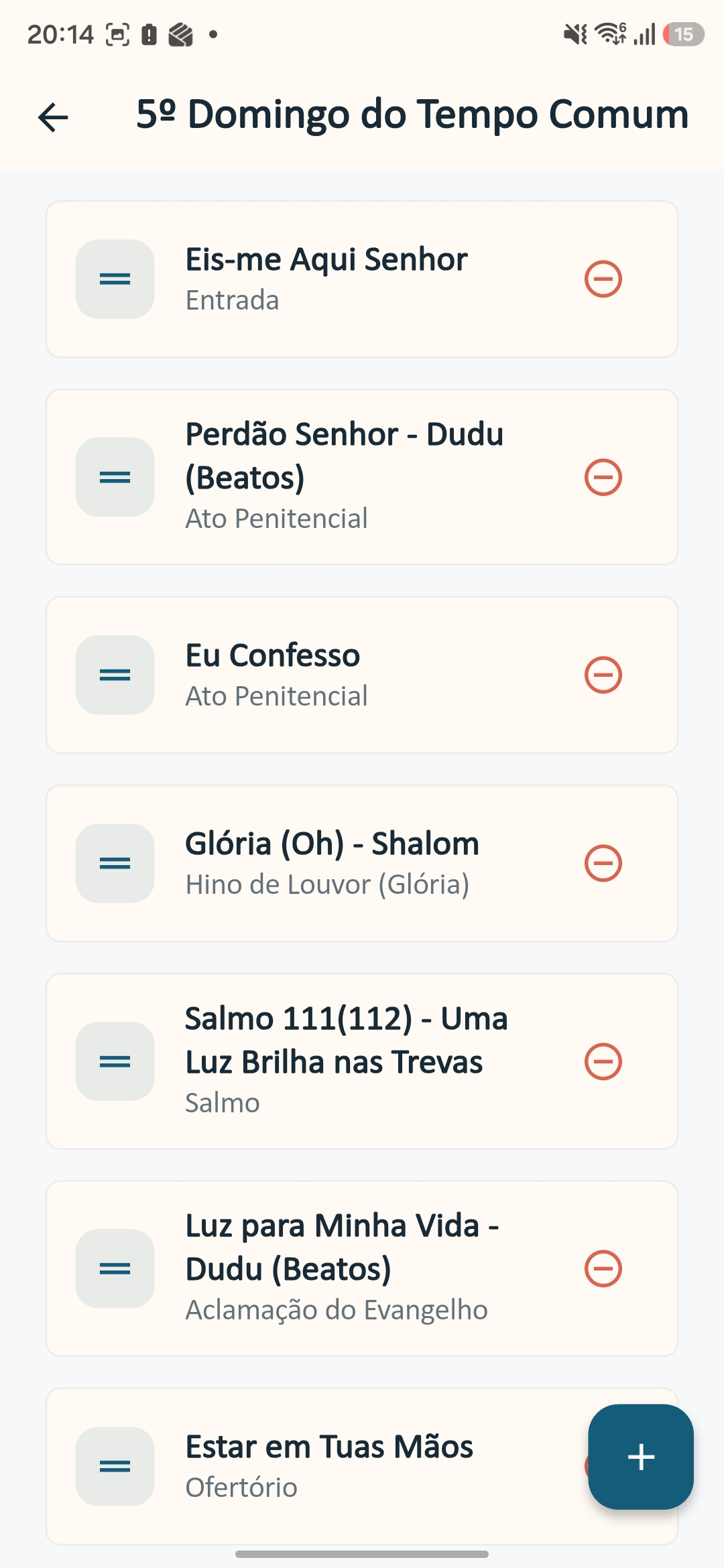Tap the add song plus button

click(x=641, y=1457)
